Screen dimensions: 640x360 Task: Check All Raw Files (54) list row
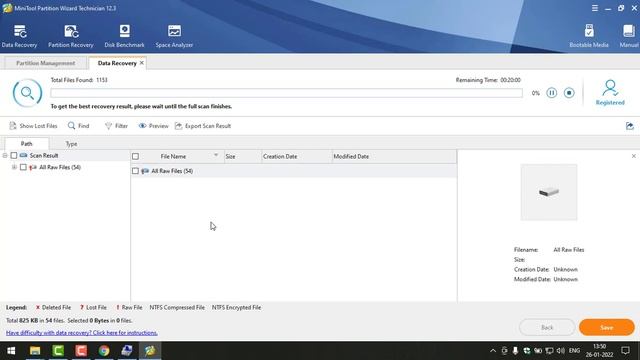[136, 171]
